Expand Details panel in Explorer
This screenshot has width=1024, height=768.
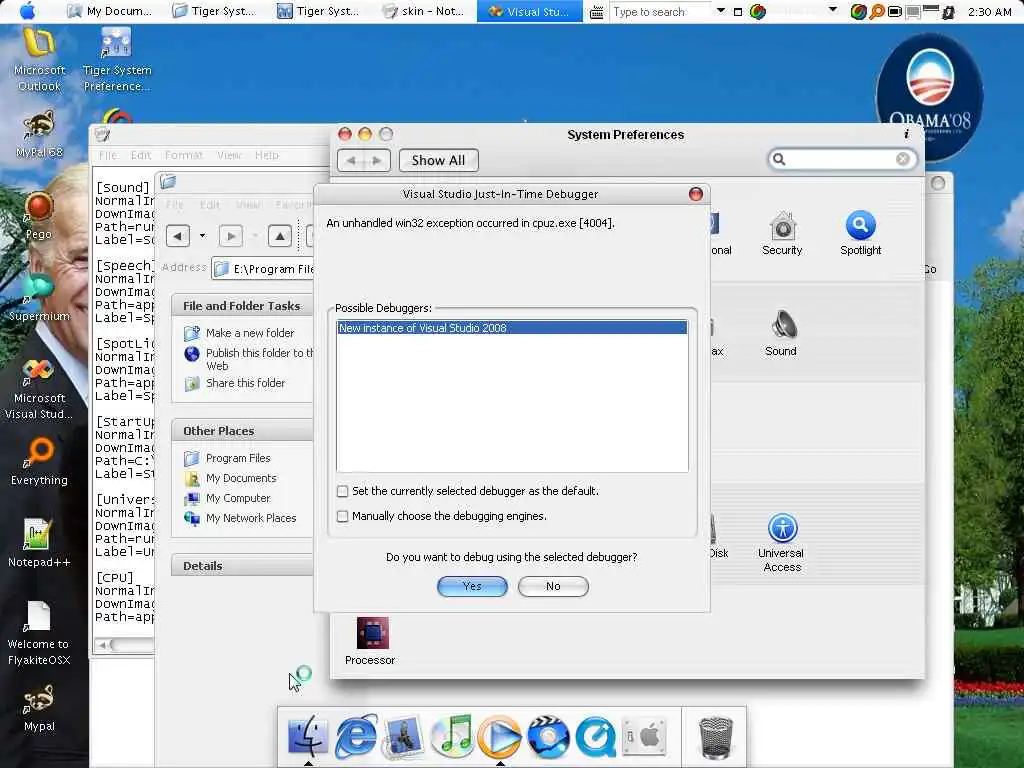[242, 566]
